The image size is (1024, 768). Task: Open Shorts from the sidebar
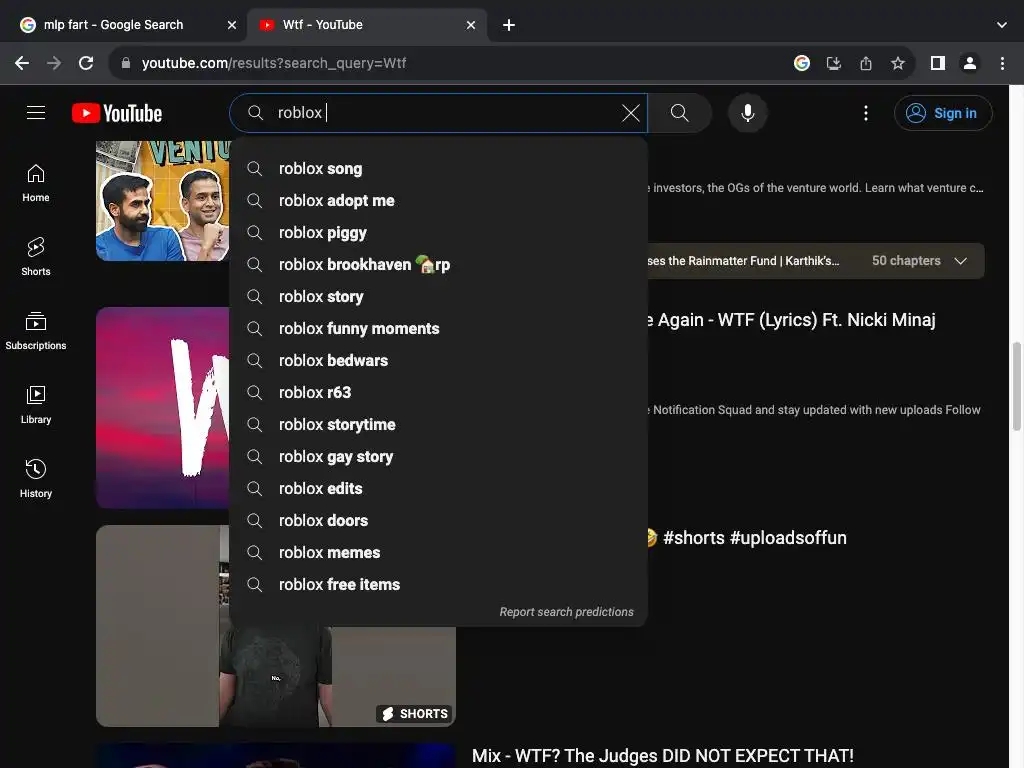coord(36,257)
